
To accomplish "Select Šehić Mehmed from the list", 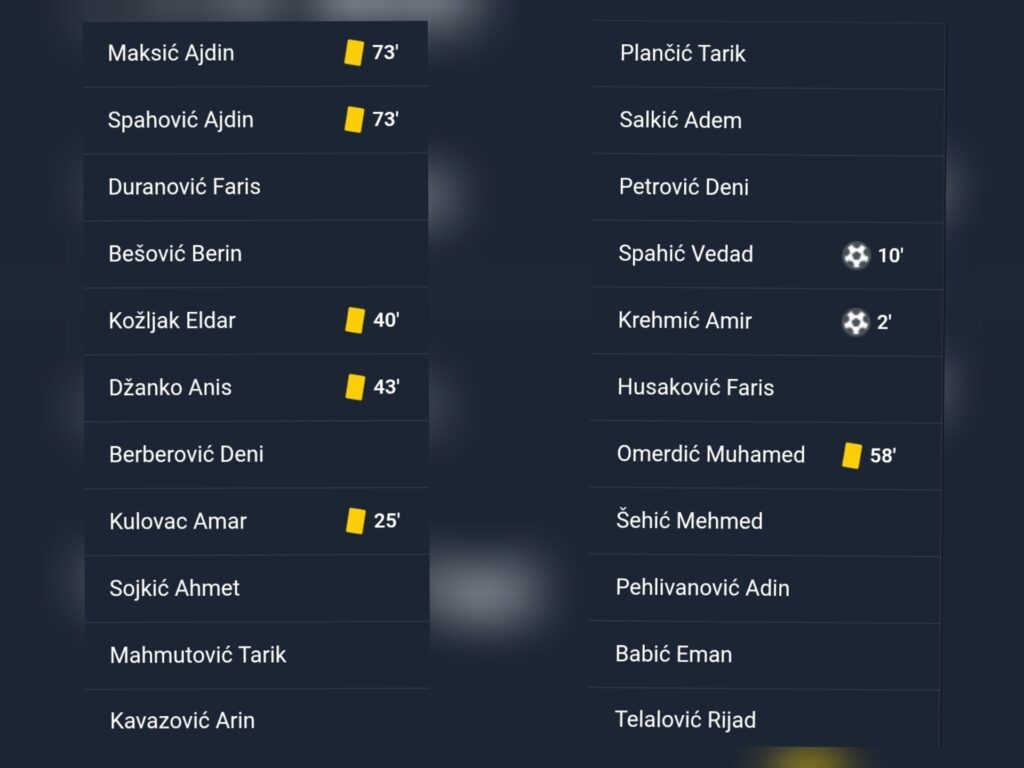I will click(x=690, y=521).
